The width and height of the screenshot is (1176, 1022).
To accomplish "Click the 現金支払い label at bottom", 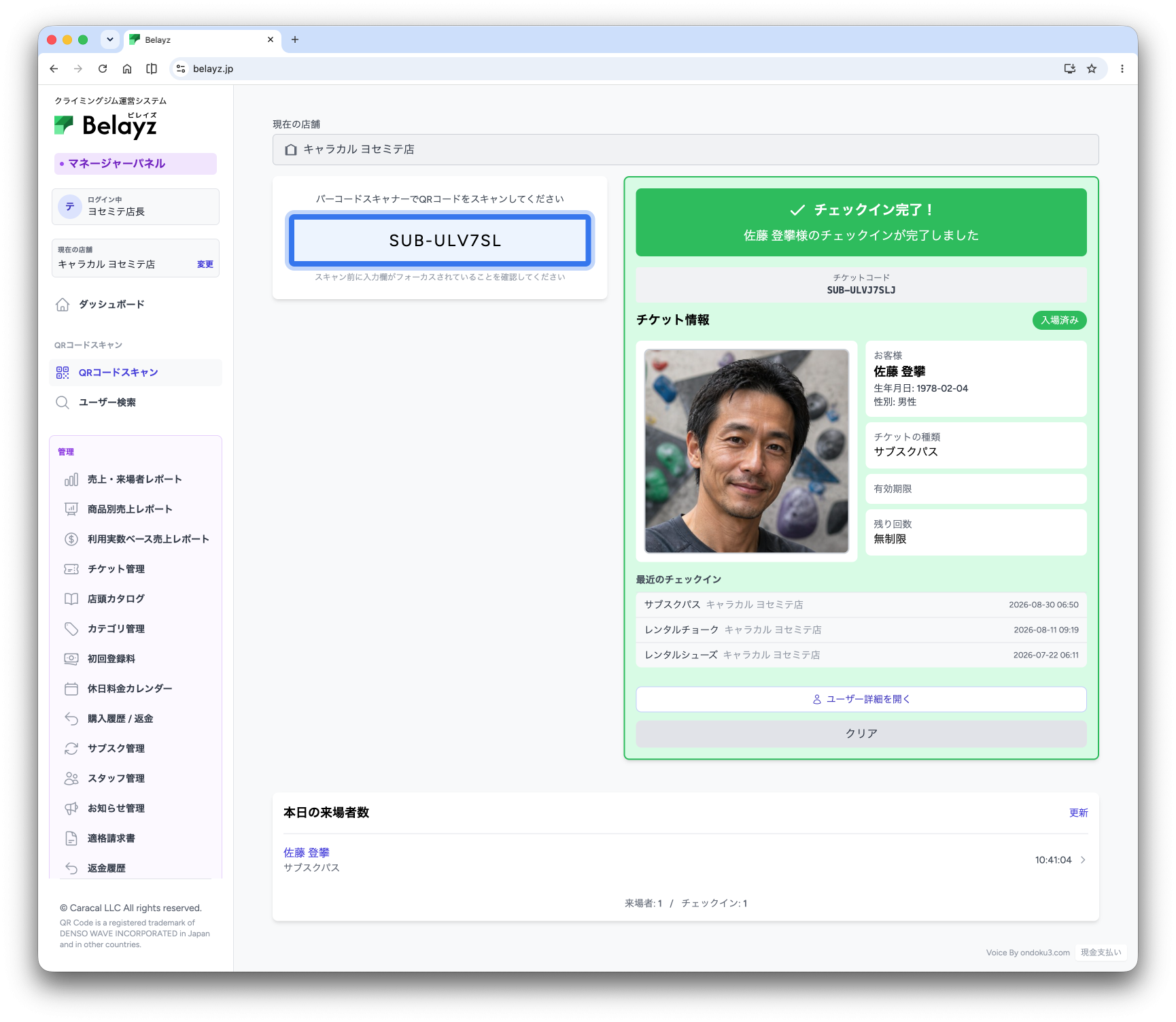I will click(1101, 953).
